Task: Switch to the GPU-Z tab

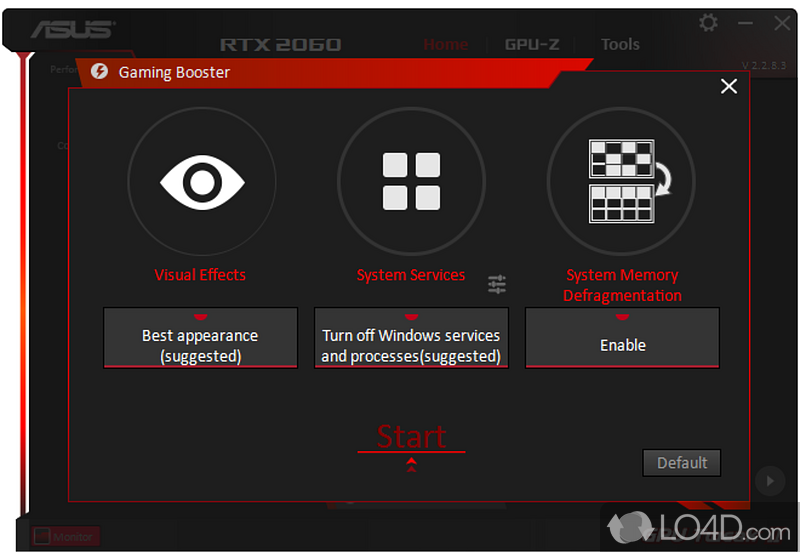Action: tap(532, 44)
